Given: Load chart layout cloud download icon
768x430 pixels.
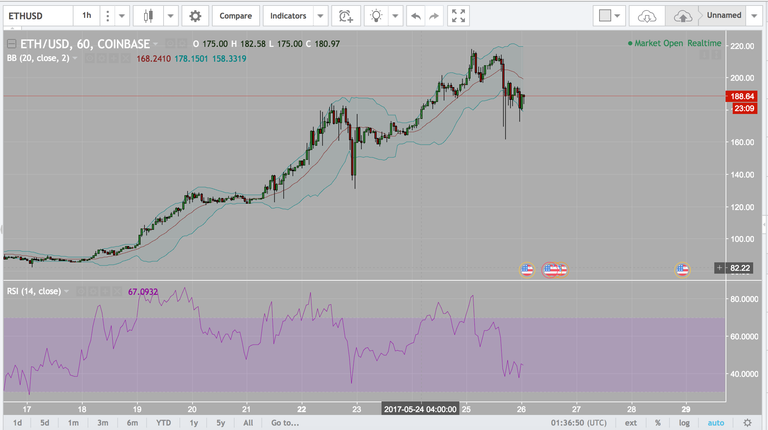Looking at the screenshot, I should click(x=647, y=16).
